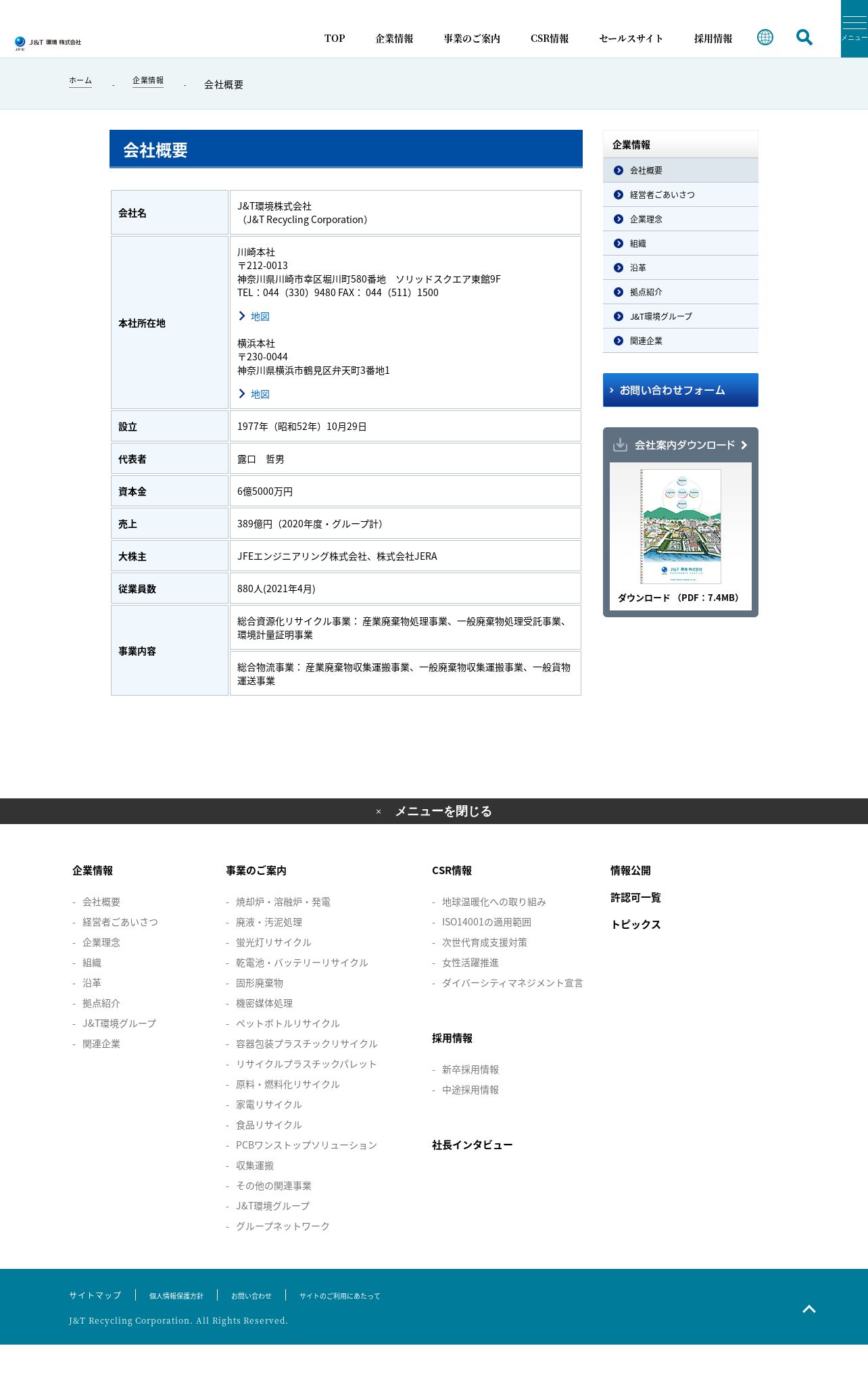Open 固形廃棄物 in the menu
Image resolution: width=868 pixels, height=1373 pixels.
point(260,983)
